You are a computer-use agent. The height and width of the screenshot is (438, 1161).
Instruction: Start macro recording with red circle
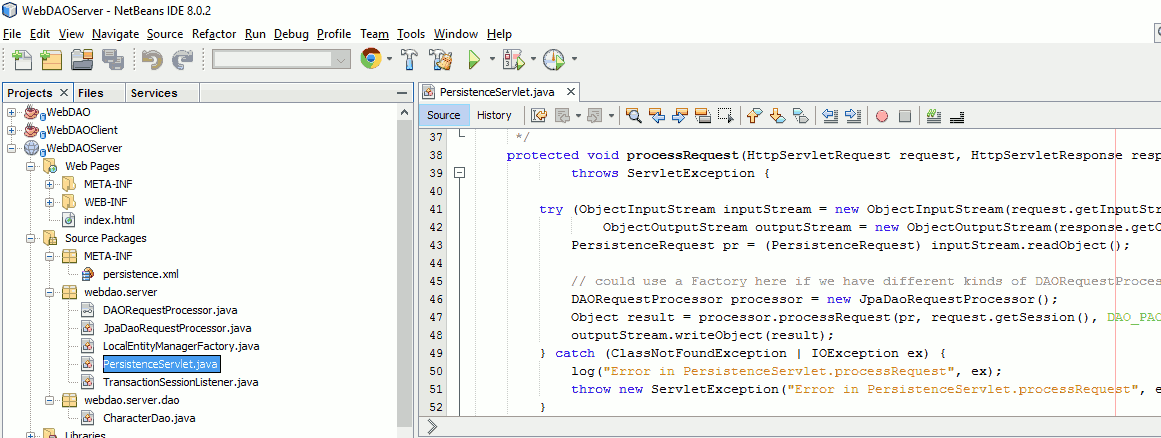(x=882, y=115)
